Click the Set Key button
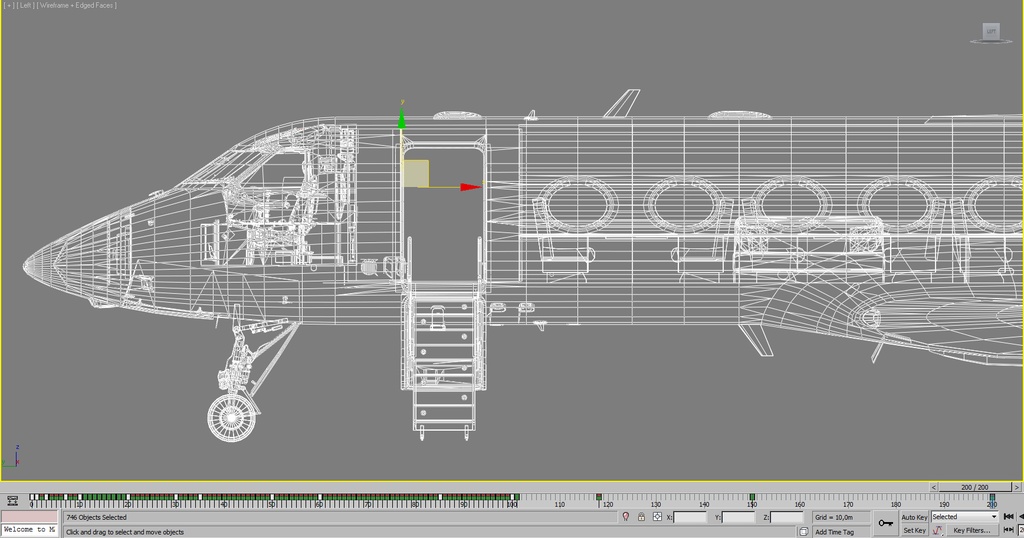Screen dimensions: 1024x538 point(914,531)
